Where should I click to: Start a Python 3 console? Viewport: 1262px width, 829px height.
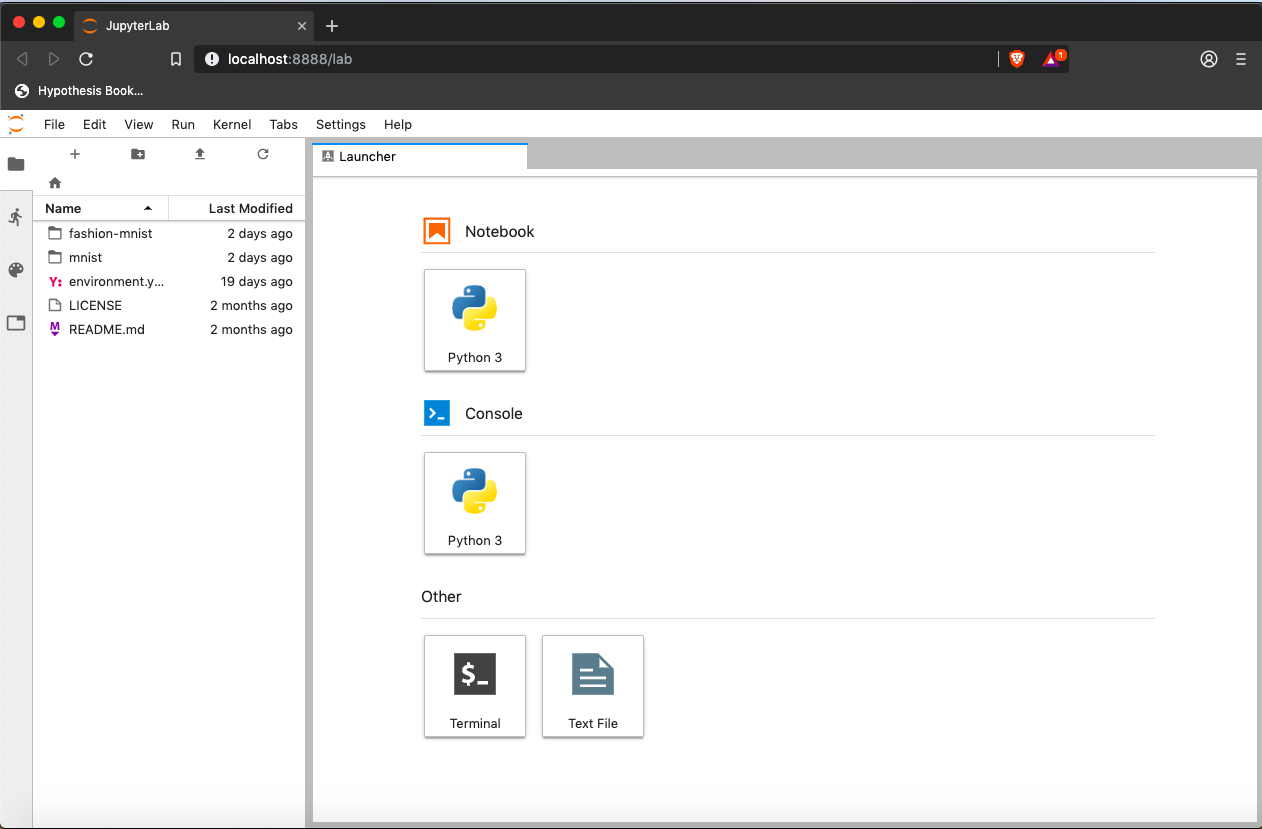click(475, 503)
